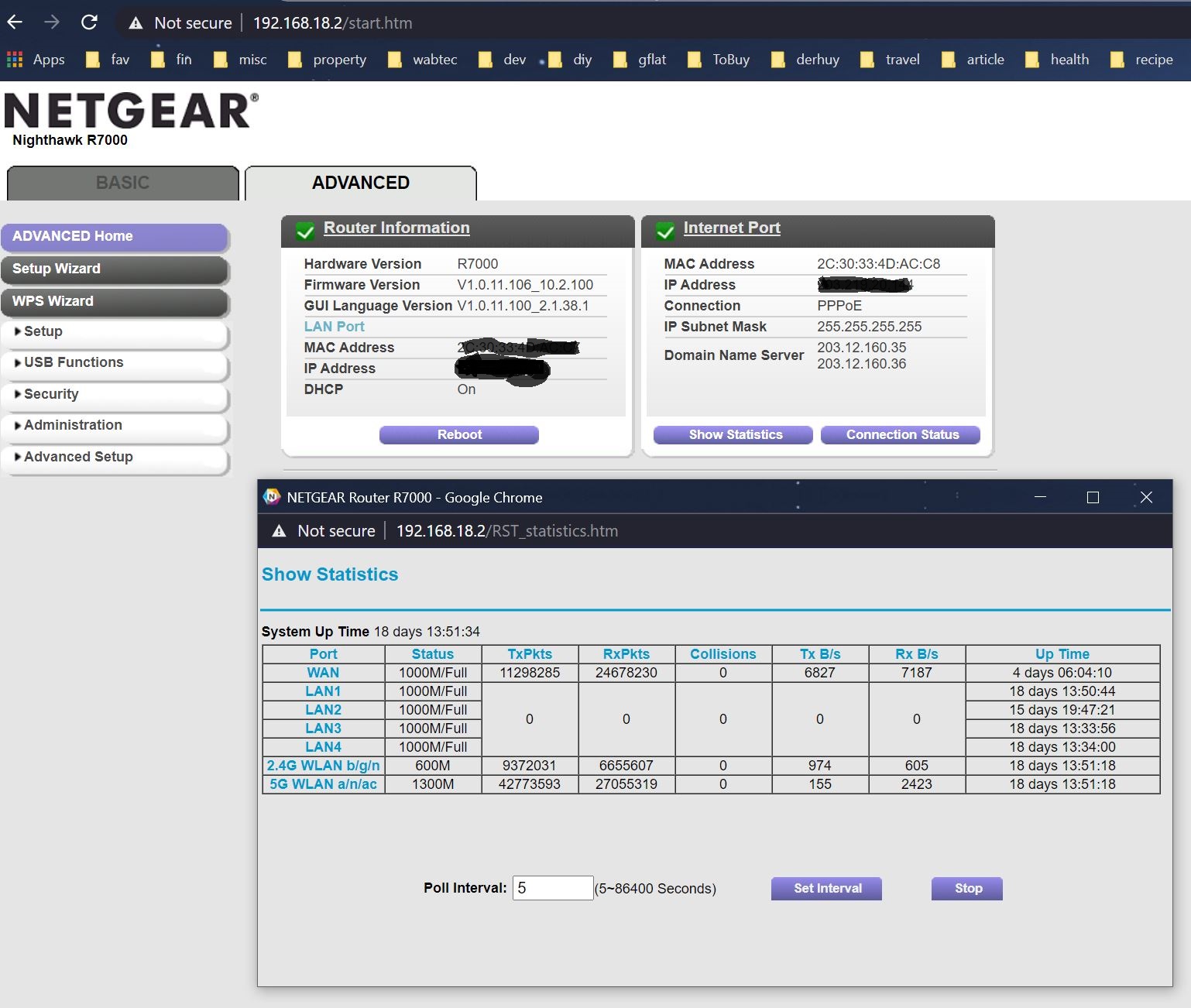Open Connection Status
This screenshot has height=1008, width=1191.
pos(900,434)
